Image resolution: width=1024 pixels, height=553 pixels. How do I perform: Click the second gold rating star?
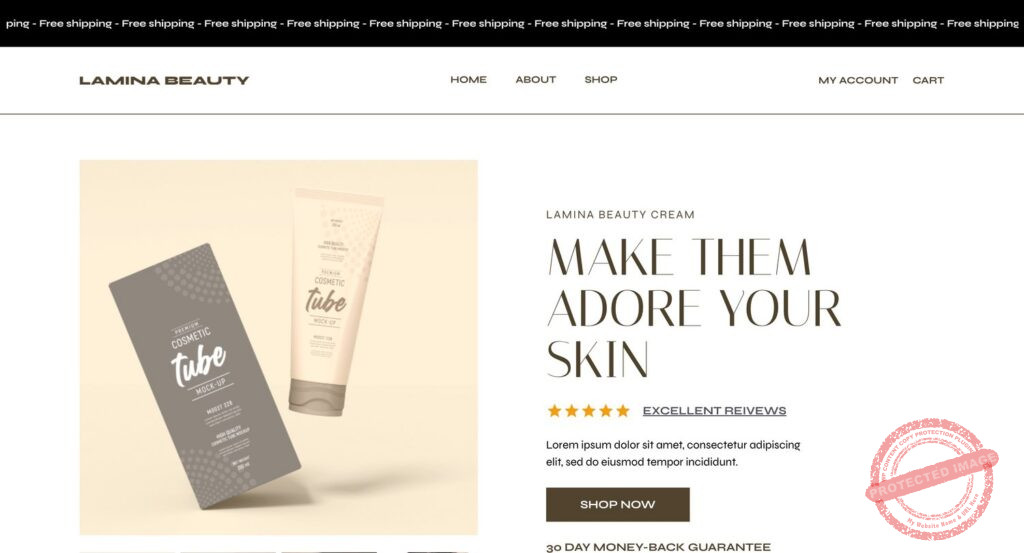pos(572,411)
